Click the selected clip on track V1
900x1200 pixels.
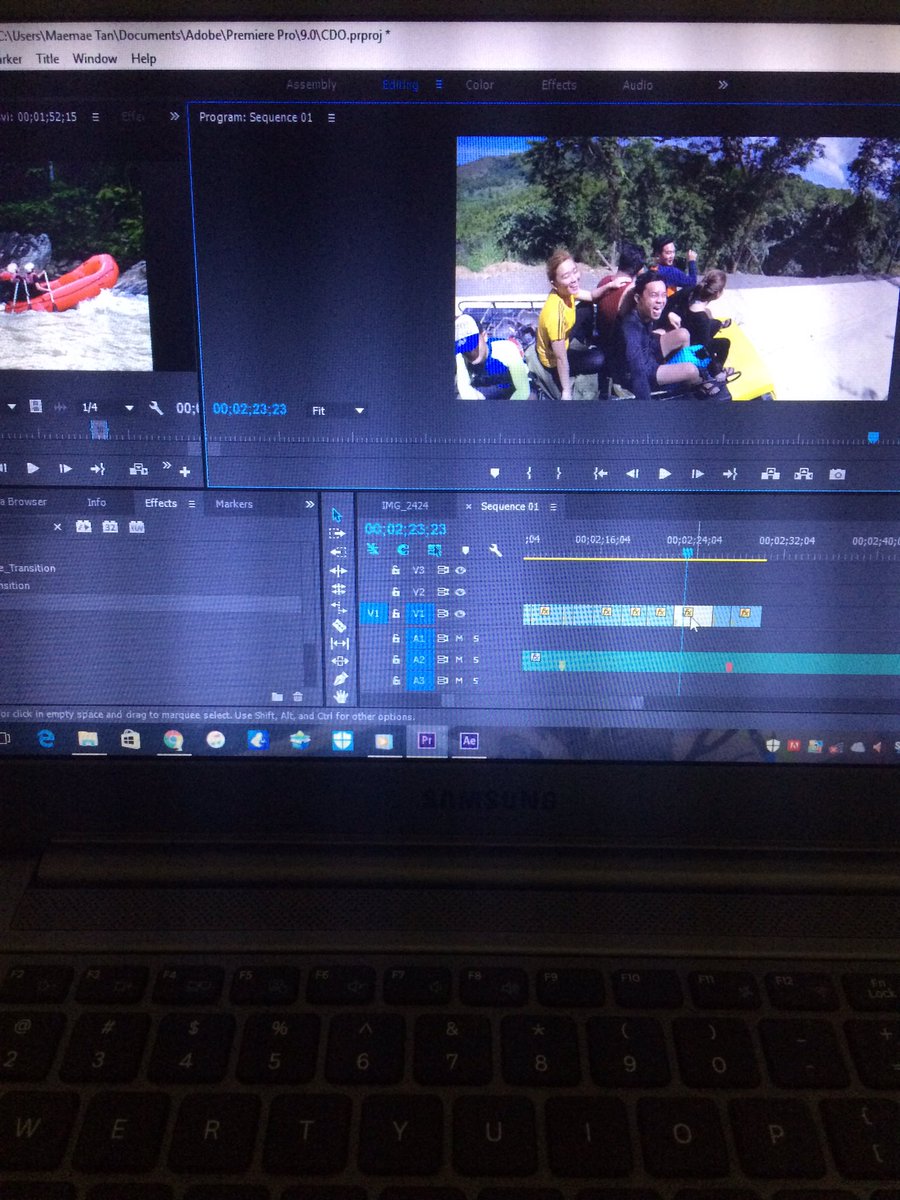click(694, 616)
